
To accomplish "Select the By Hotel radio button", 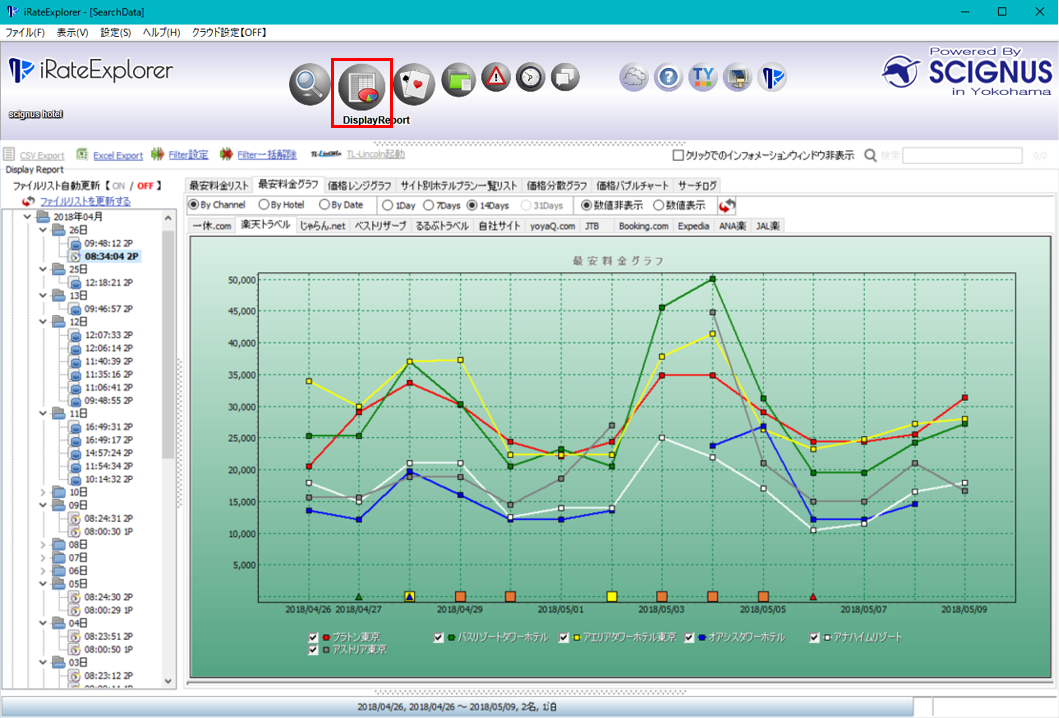I will click(x=264, y=205).
